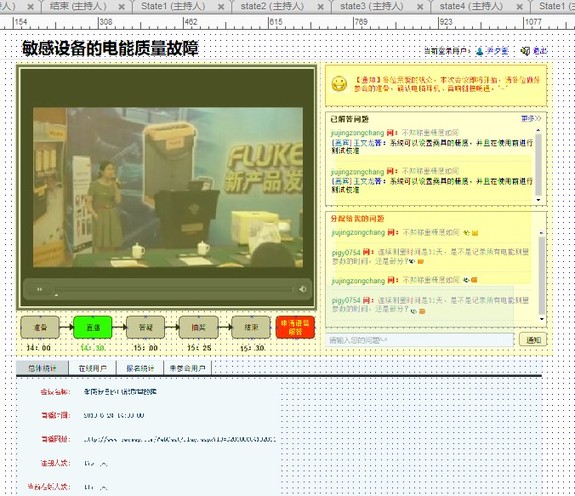Screen dimensions: 575x496
Task: Click assigned-questions scrollbar up arrow
Action: coord(541,233)
